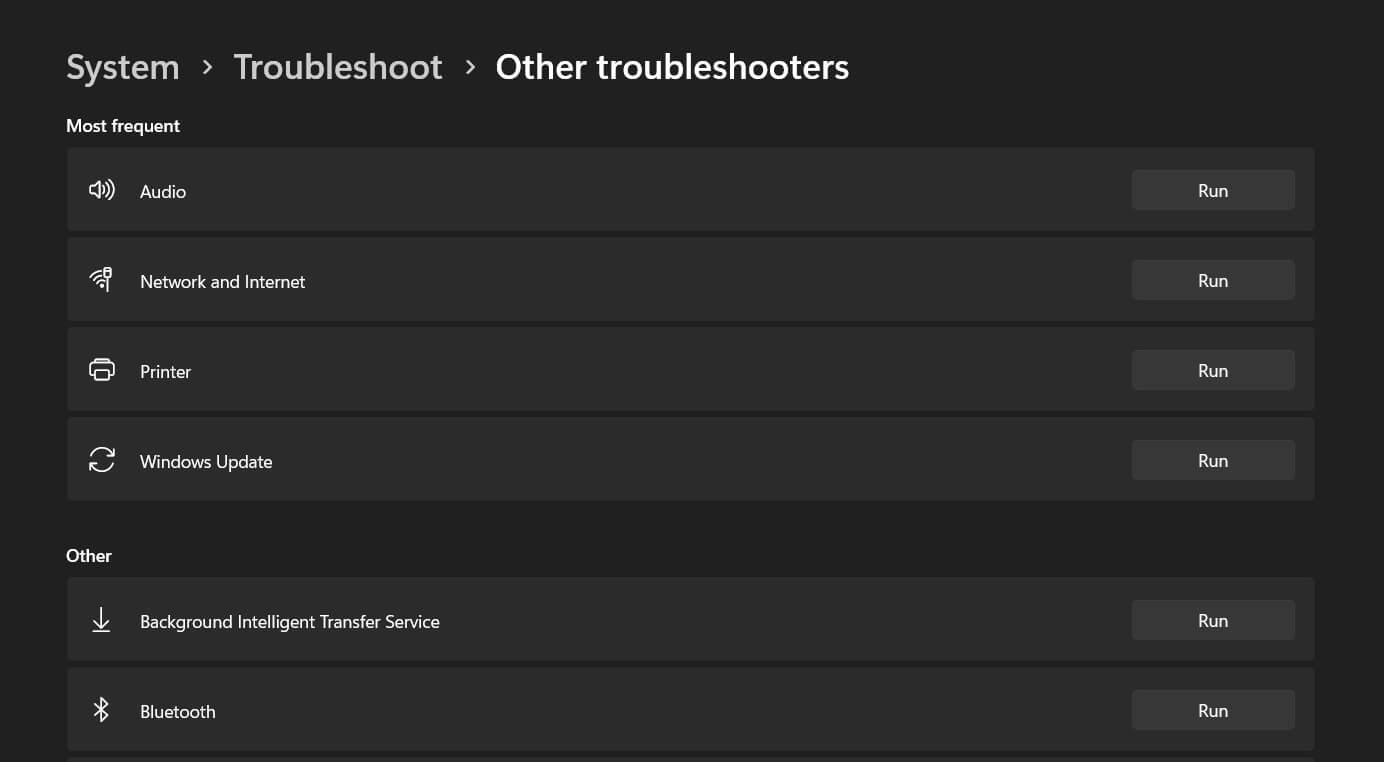Select the Windows Update row label
The image size is (1384, 762).
[x=206, y=462]
